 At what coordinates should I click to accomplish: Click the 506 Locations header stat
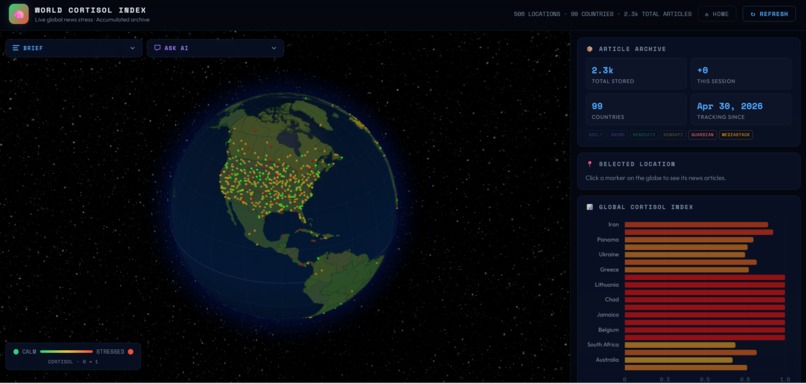click(537, 14)
